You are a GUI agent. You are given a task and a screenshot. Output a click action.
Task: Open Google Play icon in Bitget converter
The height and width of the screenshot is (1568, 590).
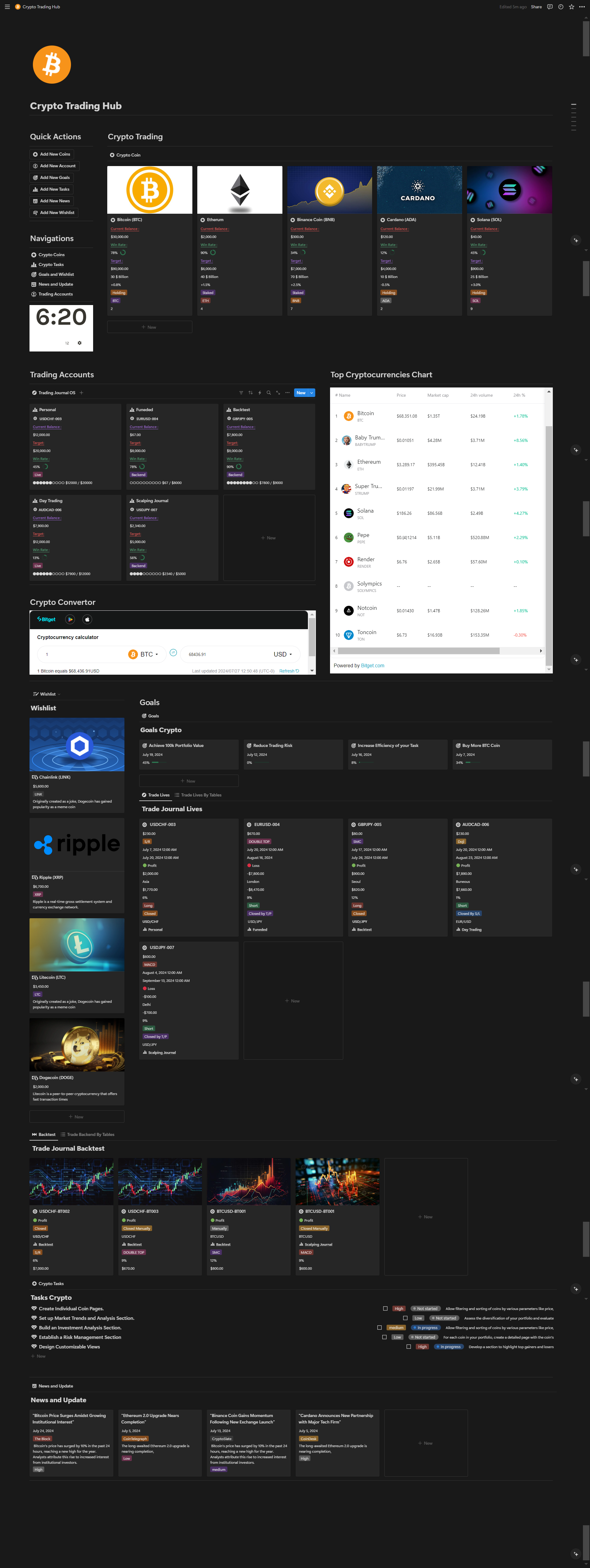[70, 619]
